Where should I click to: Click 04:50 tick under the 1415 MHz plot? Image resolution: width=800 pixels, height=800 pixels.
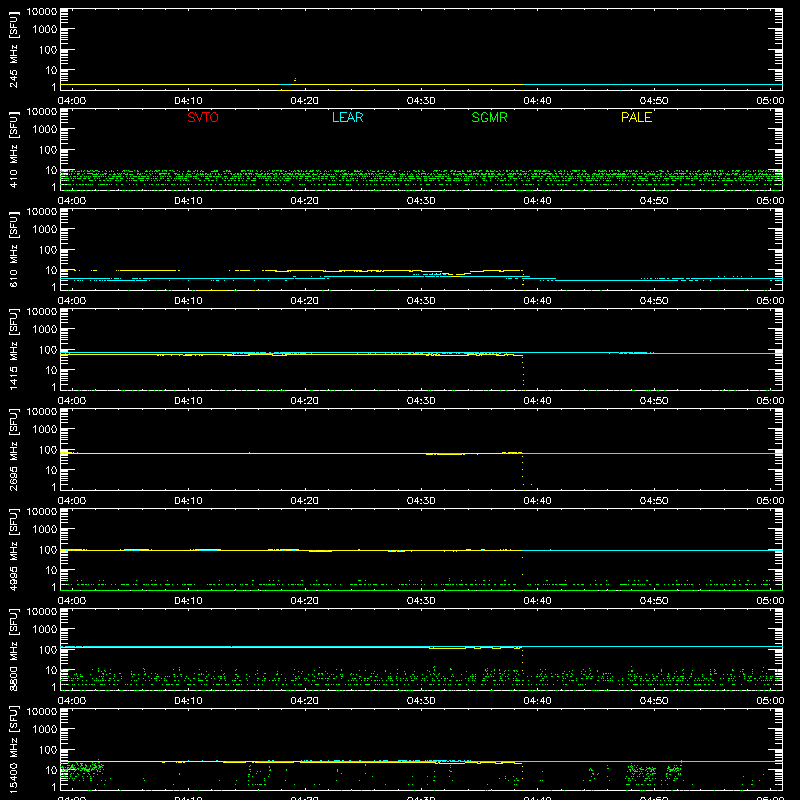[x=654, y=401]
